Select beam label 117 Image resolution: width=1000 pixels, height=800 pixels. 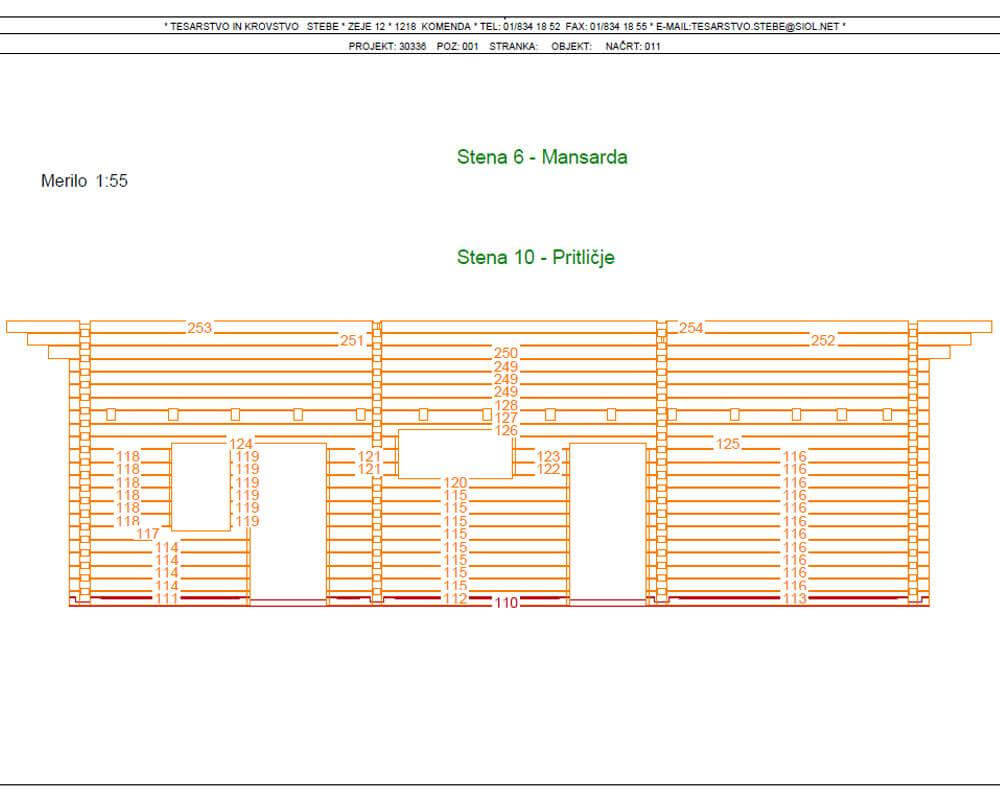pos(148,534)
